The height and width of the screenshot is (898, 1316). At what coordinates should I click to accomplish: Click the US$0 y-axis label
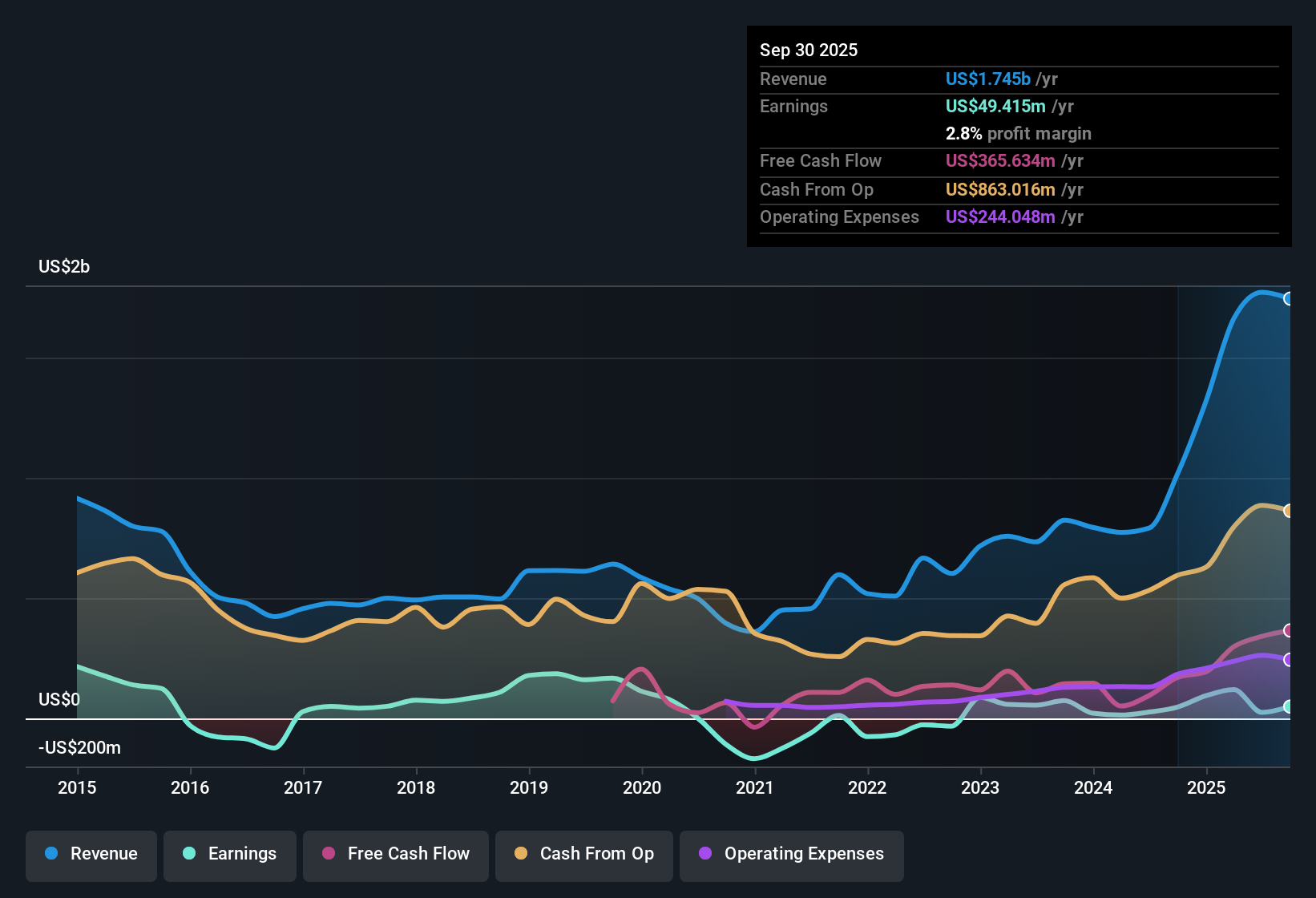(59, 700)
